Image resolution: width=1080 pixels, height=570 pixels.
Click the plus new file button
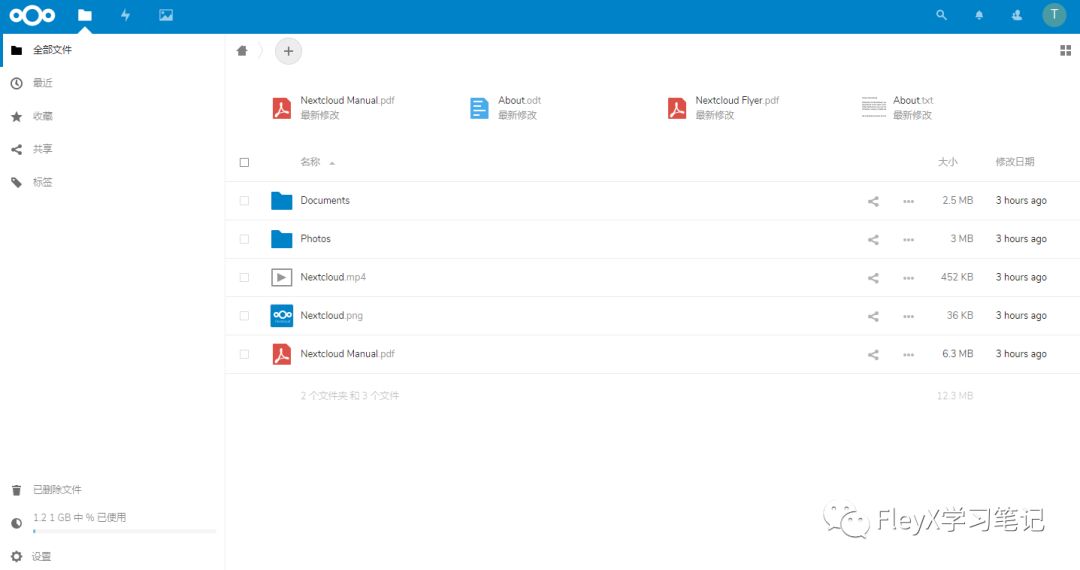click(x=288, y=51)
